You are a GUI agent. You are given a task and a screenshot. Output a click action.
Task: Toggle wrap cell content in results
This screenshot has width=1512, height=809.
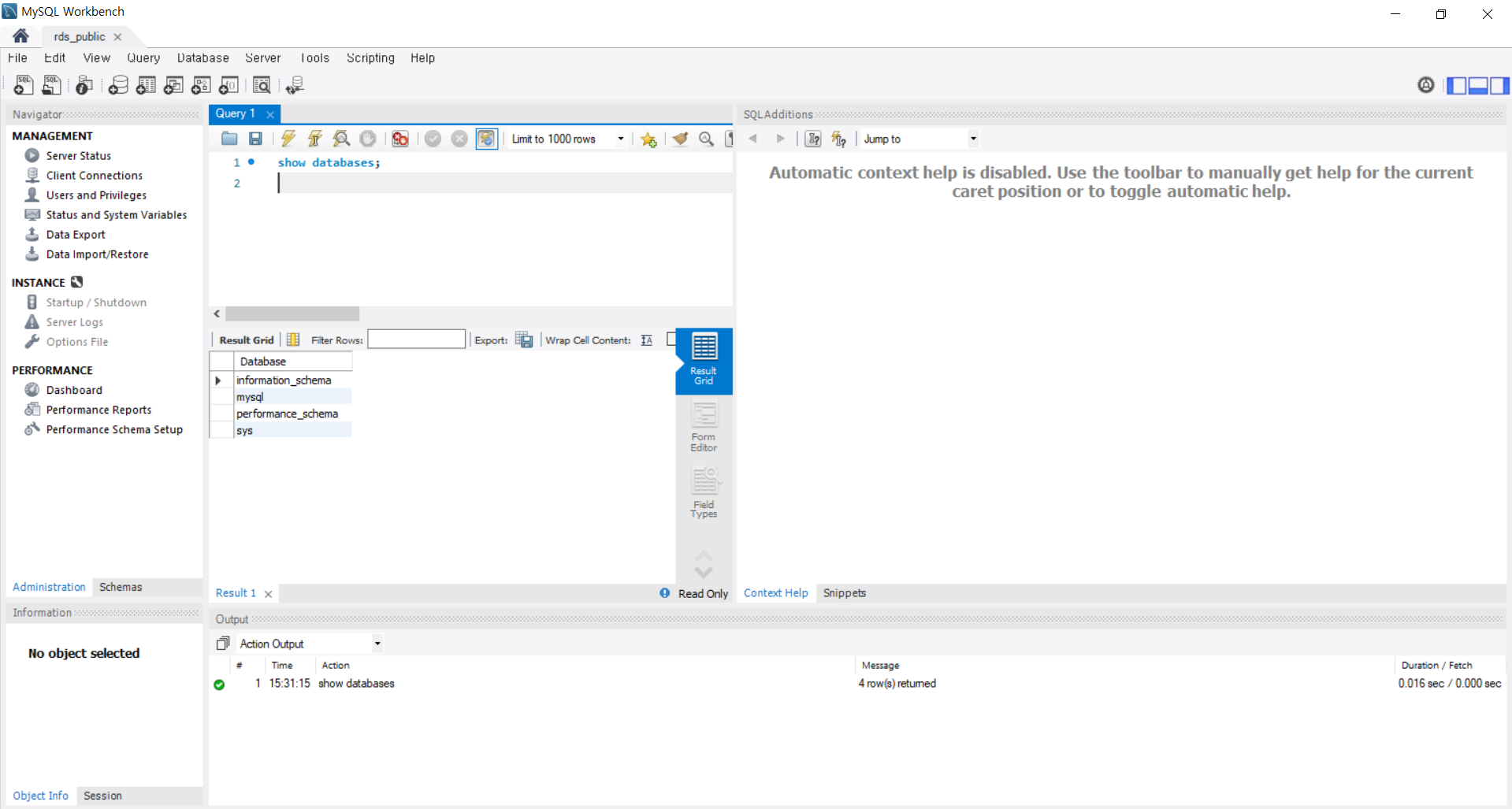pos(647,340)
